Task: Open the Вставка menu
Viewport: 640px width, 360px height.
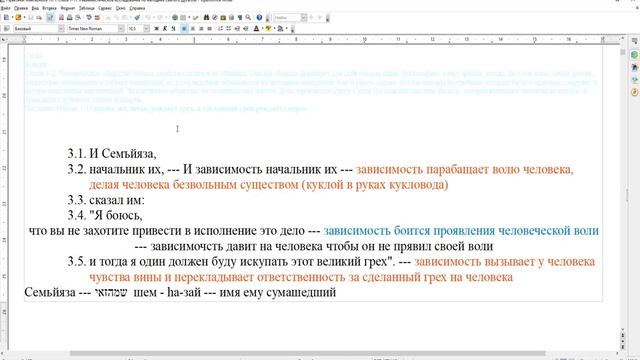Action: click(49, 8)
